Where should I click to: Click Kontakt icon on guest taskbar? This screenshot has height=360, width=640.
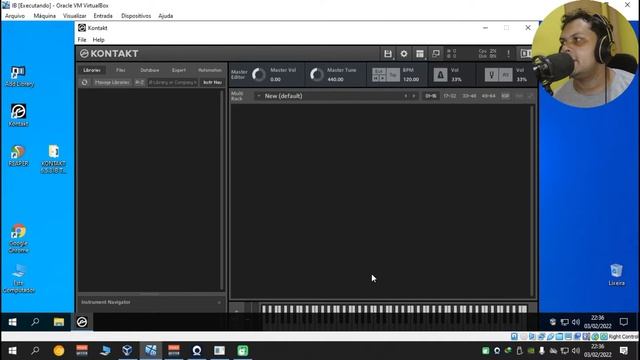coord(82,322)
